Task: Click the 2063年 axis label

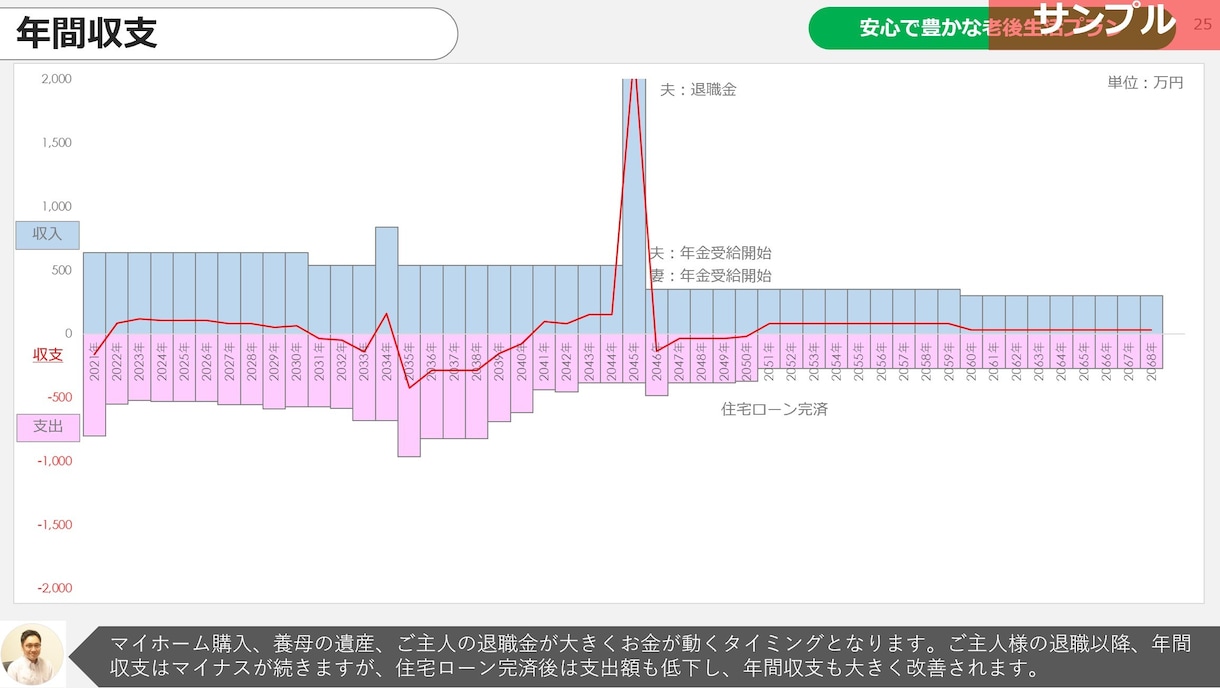Action: point(1039,362)
